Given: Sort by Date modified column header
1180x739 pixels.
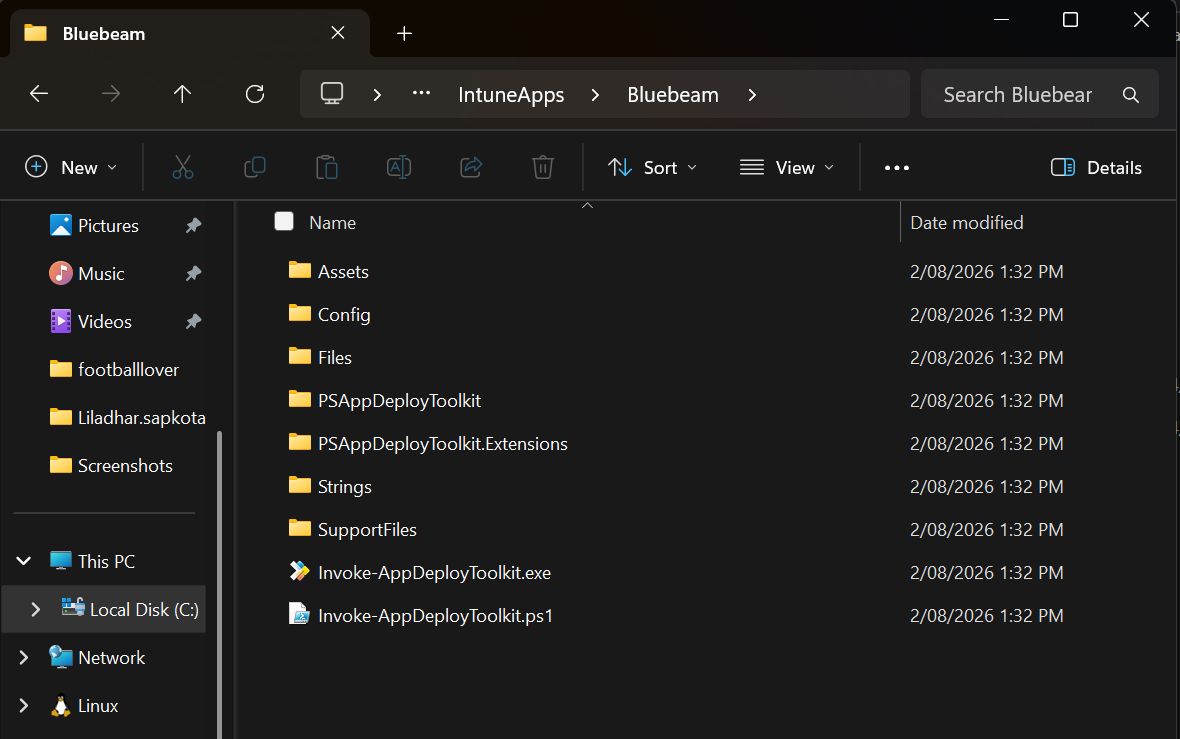Looking at the screenshot, I should pyautogui.click(x=966, y=223).
